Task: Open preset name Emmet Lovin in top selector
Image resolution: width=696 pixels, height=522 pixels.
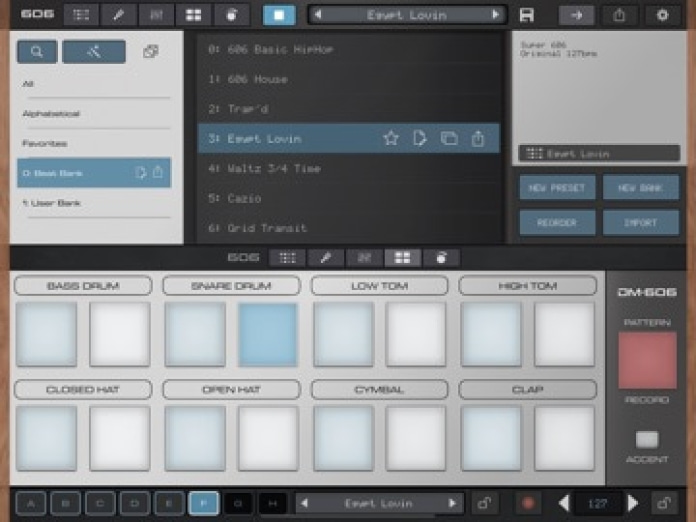Action: click(407, 15)
